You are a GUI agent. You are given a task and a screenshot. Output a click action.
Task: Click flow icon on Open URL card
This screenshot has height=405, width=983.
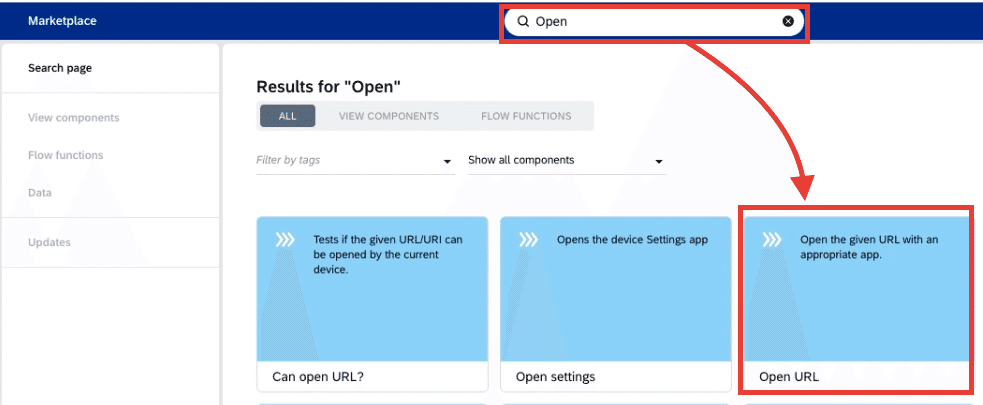coord(771,239)
